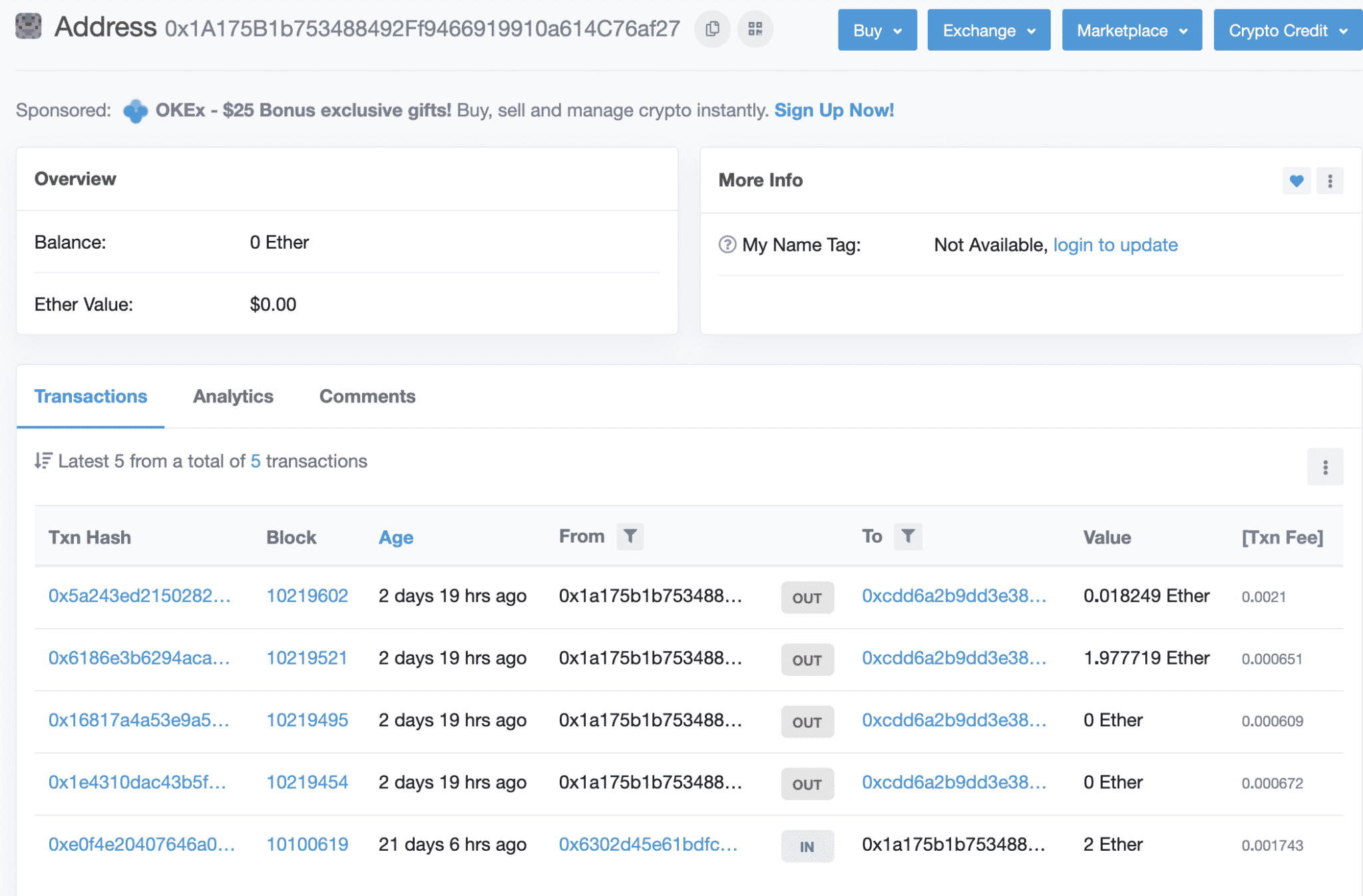Click the 21 days 6 hrs ago age
This screenshot has height=896, width=1363.
click(453, 844)
